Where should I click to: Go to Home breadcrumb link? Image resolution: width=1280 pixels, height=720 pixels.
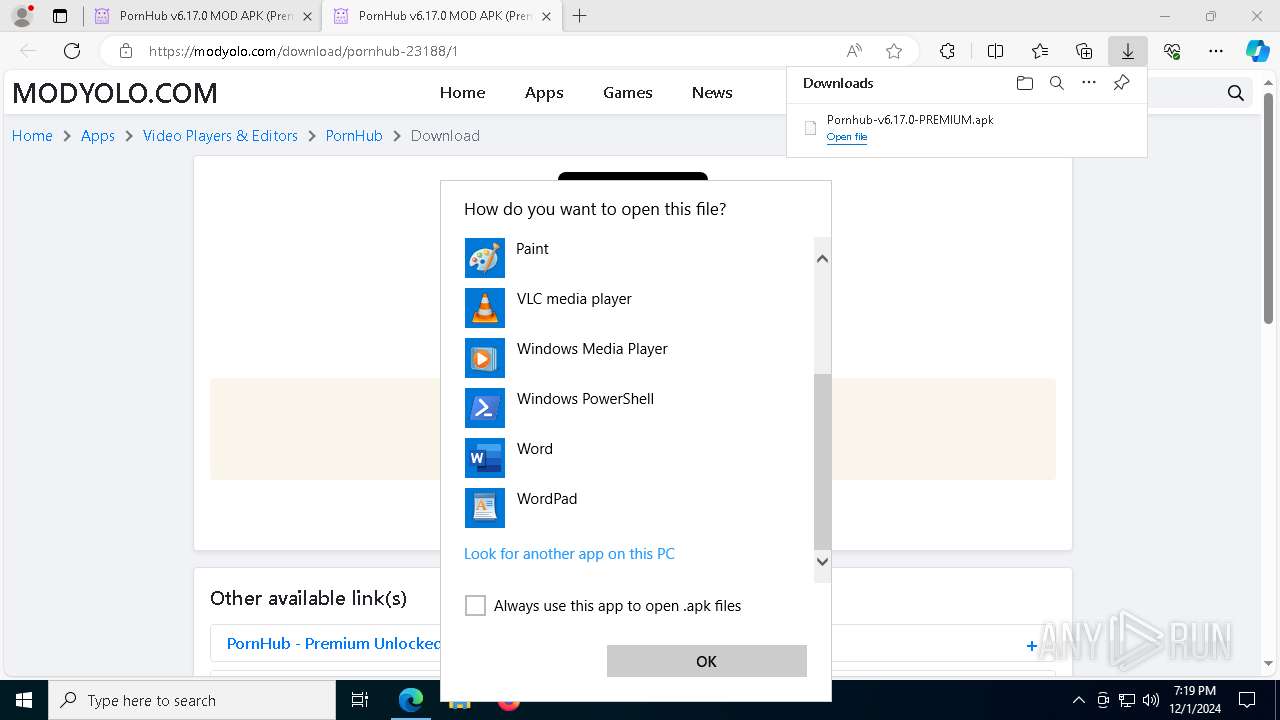click(32, 136)
